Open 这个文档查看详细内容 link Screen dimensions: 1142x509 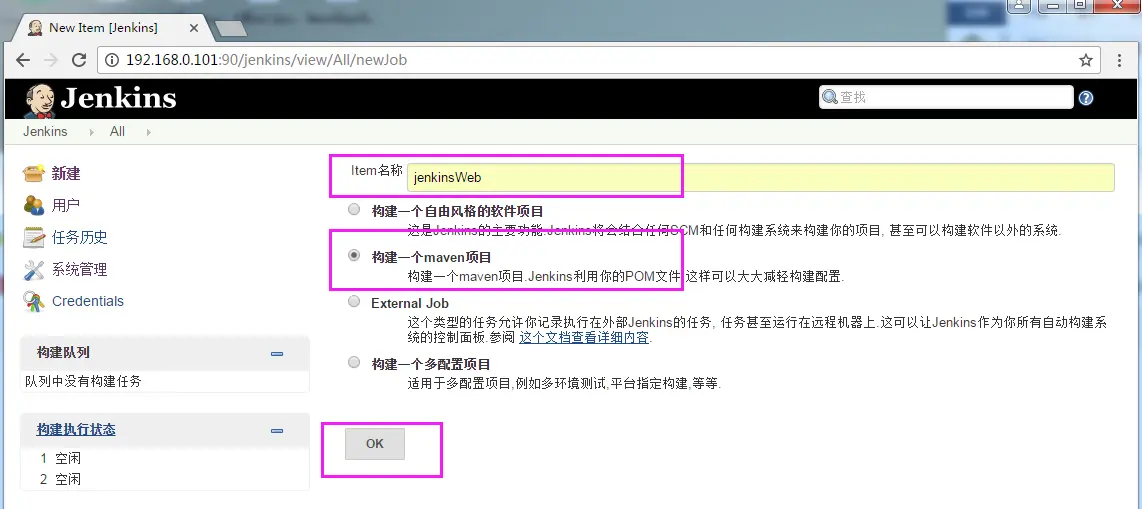pos(584,338)
